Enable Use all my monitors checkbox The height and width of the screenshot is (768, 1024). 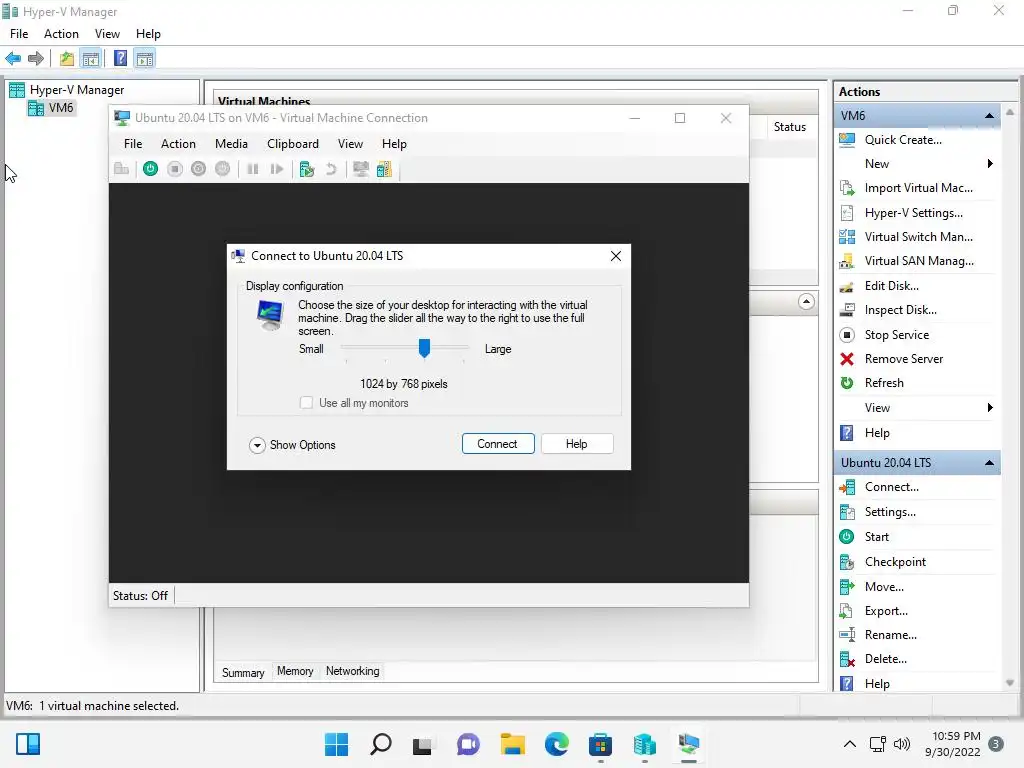tap(306, 403)
